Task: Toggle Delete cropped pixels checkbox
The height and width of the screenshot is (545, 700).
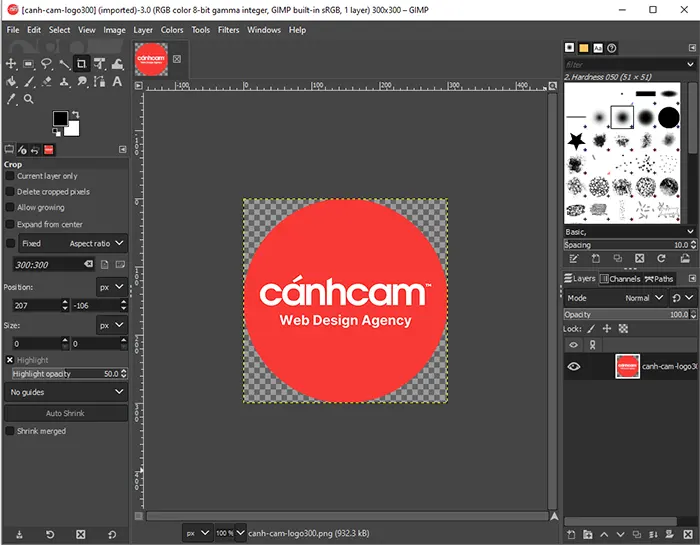Action: pos(10,191)
